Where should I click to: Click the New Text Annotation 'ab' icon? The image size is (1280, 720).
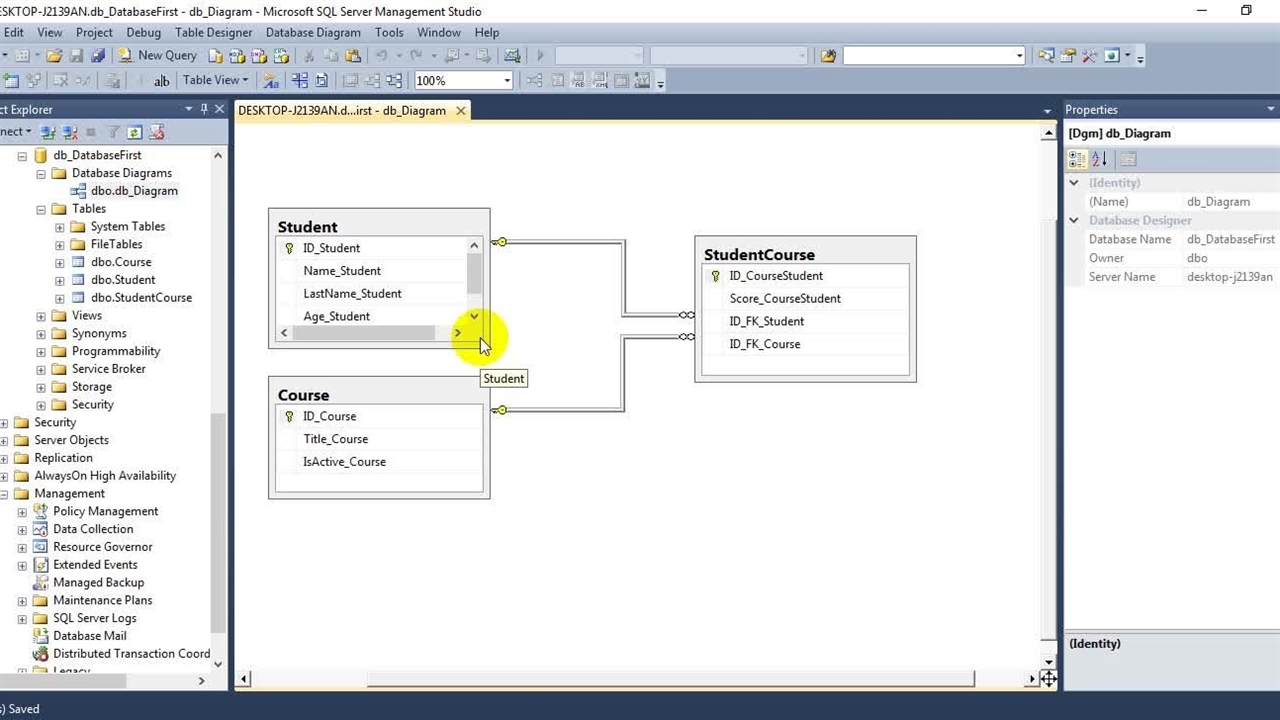click(161, 81)
